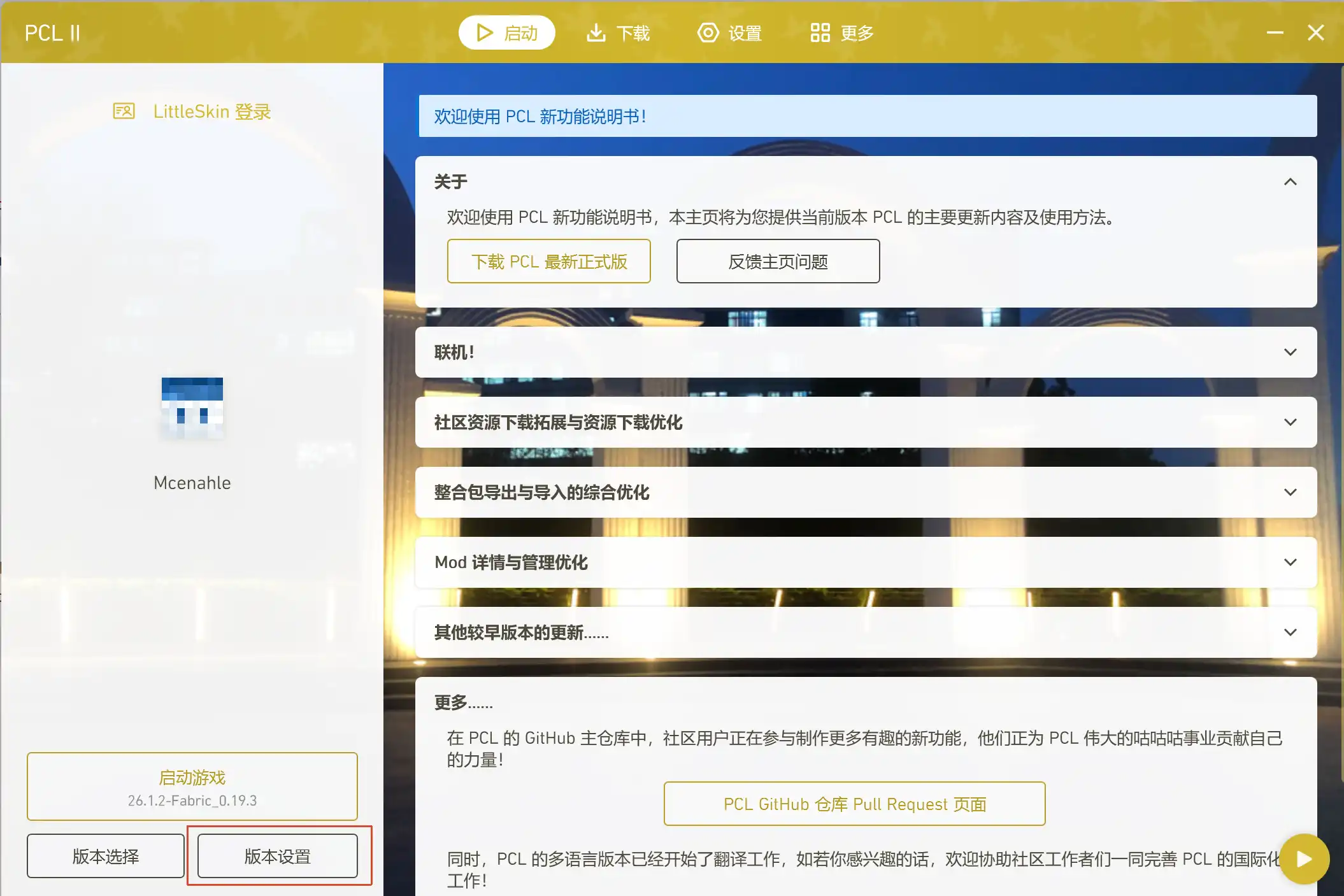Click the Mcenahle player skin avatar
Screen dimensions: 1344x896
tap(192, 408)
